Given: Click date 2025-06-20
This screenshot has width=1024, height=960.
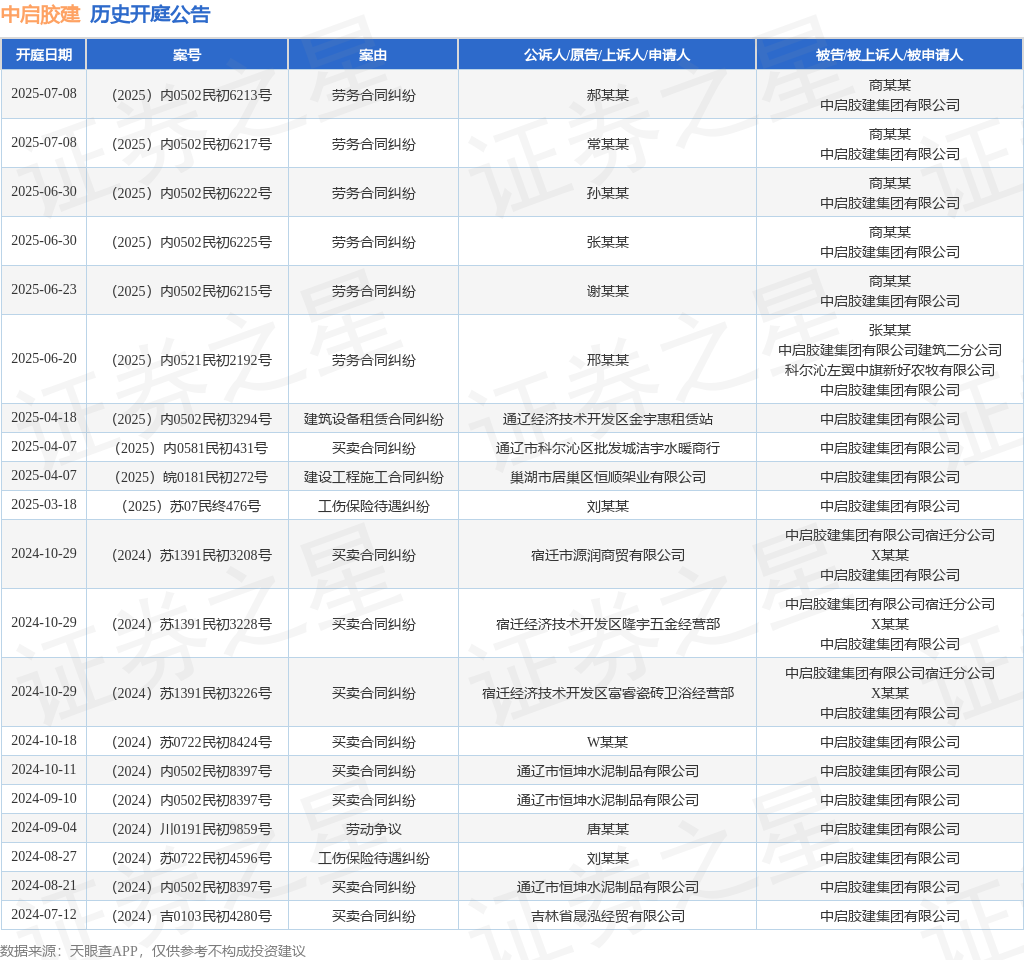Looking at the screenshot, I should (x=44, y=359).
